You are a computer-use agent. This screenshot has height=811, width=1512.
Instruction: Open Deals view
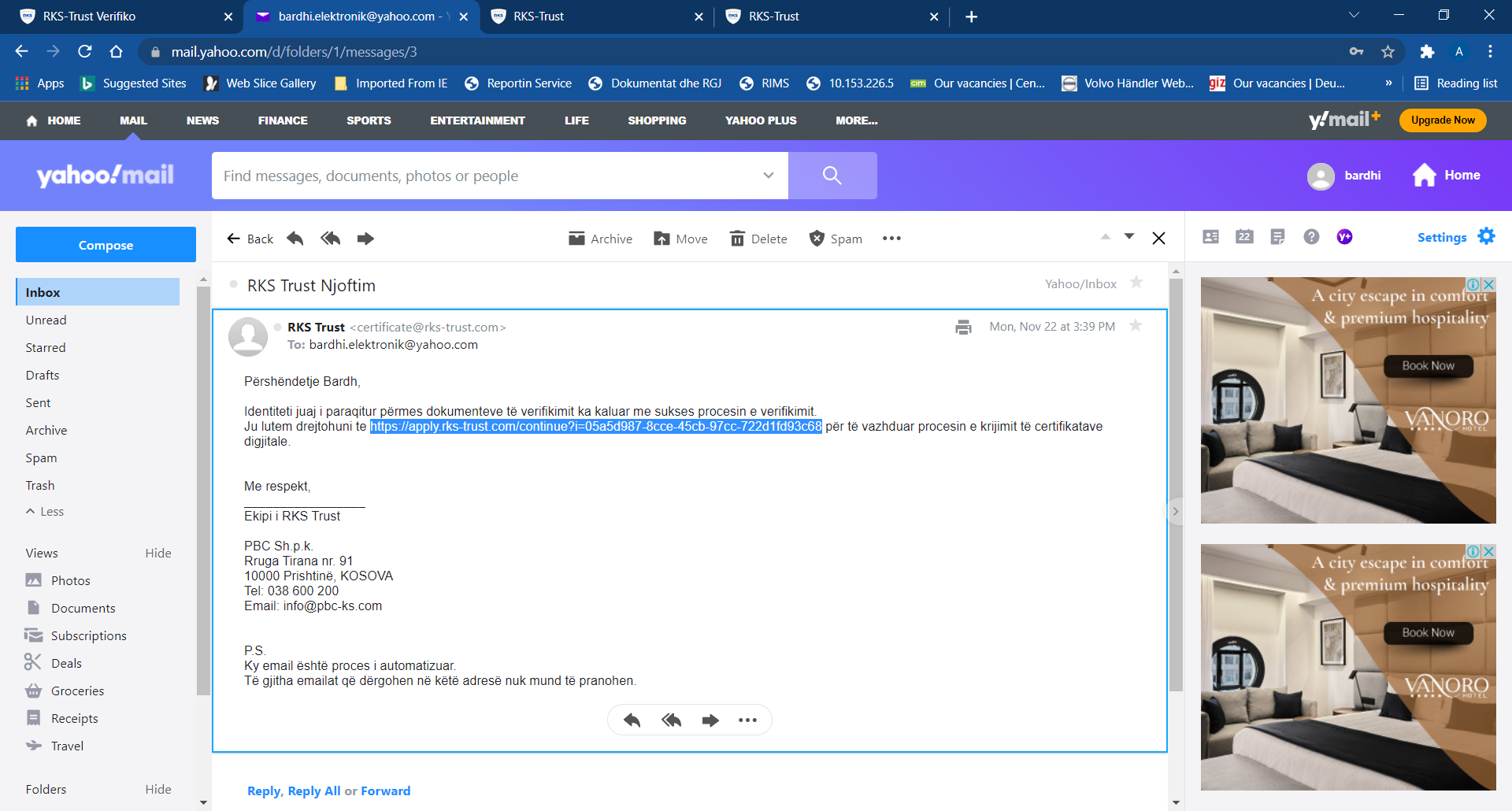(x=54, y=663)
